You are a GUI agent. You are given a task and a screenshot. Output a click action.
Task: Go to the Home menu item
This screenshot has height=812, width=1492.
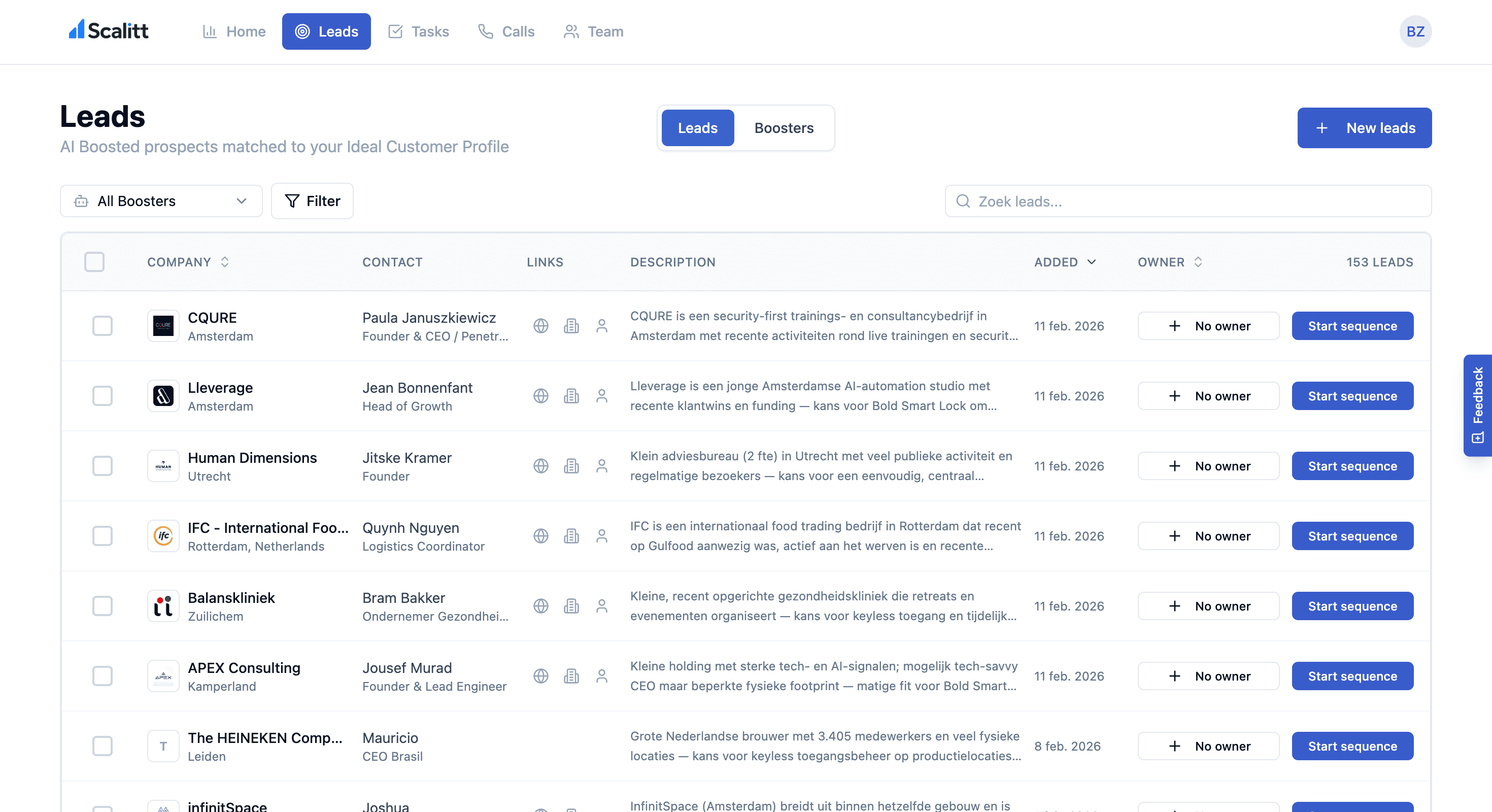click(233, 31)
